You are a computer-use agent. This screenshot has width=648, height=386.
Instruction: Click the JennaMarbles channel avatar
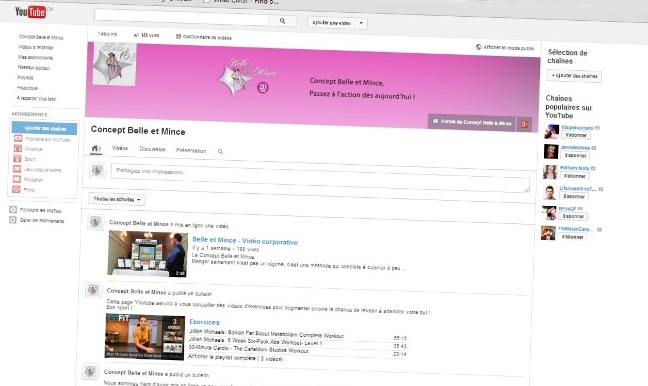pos(551,152)
